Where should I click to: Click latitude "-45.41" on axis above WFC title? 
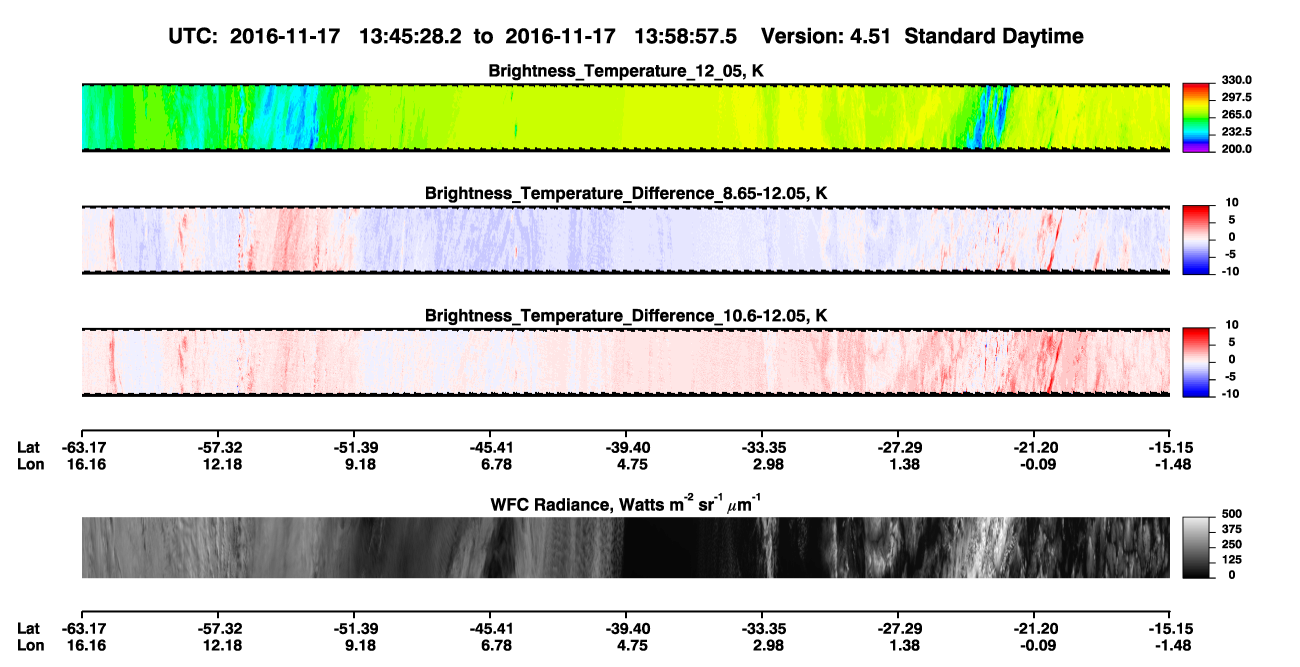tap(489, 447)
